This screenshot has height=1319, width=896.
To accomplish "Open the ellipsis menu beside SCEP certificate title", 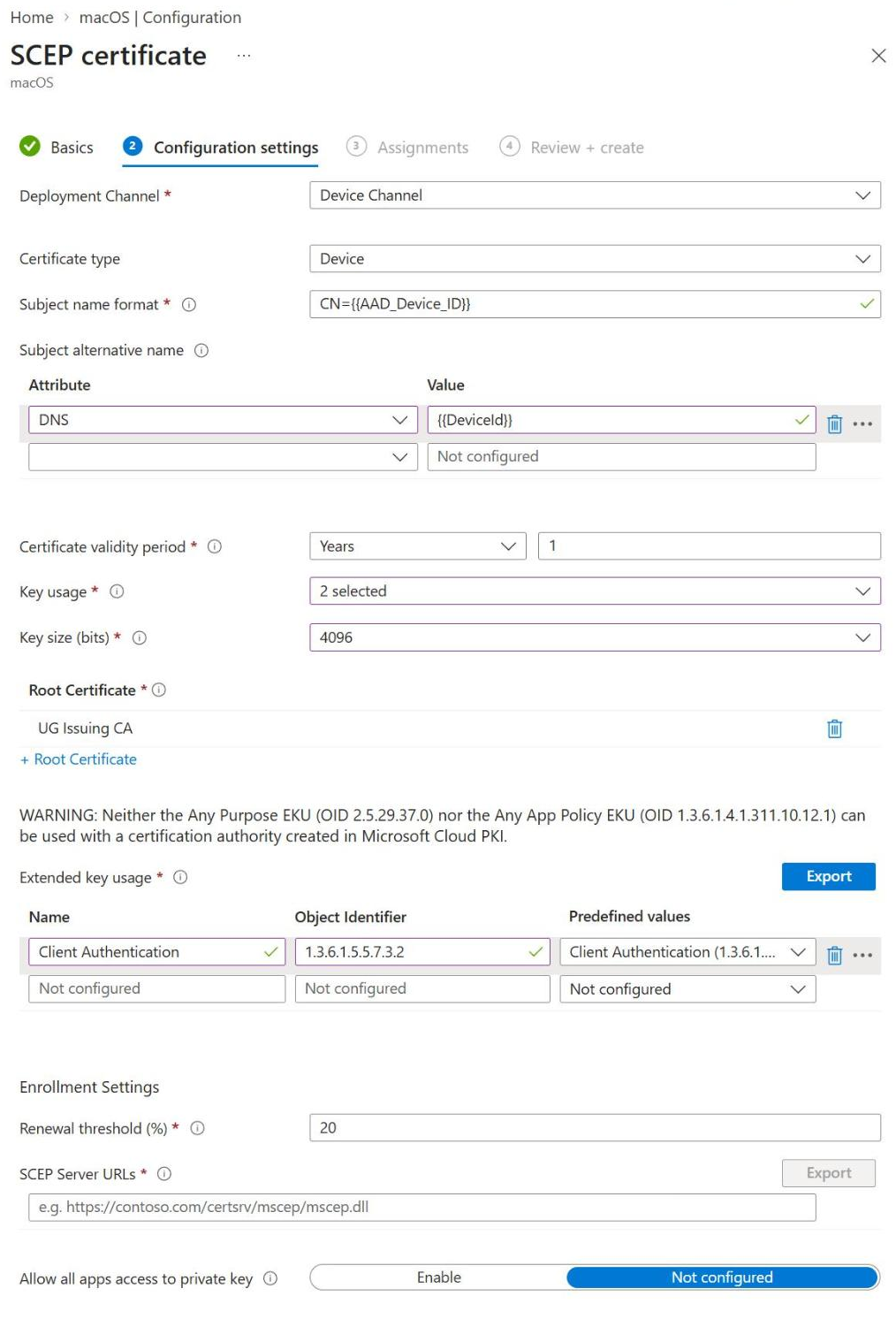I will [244, 56].
